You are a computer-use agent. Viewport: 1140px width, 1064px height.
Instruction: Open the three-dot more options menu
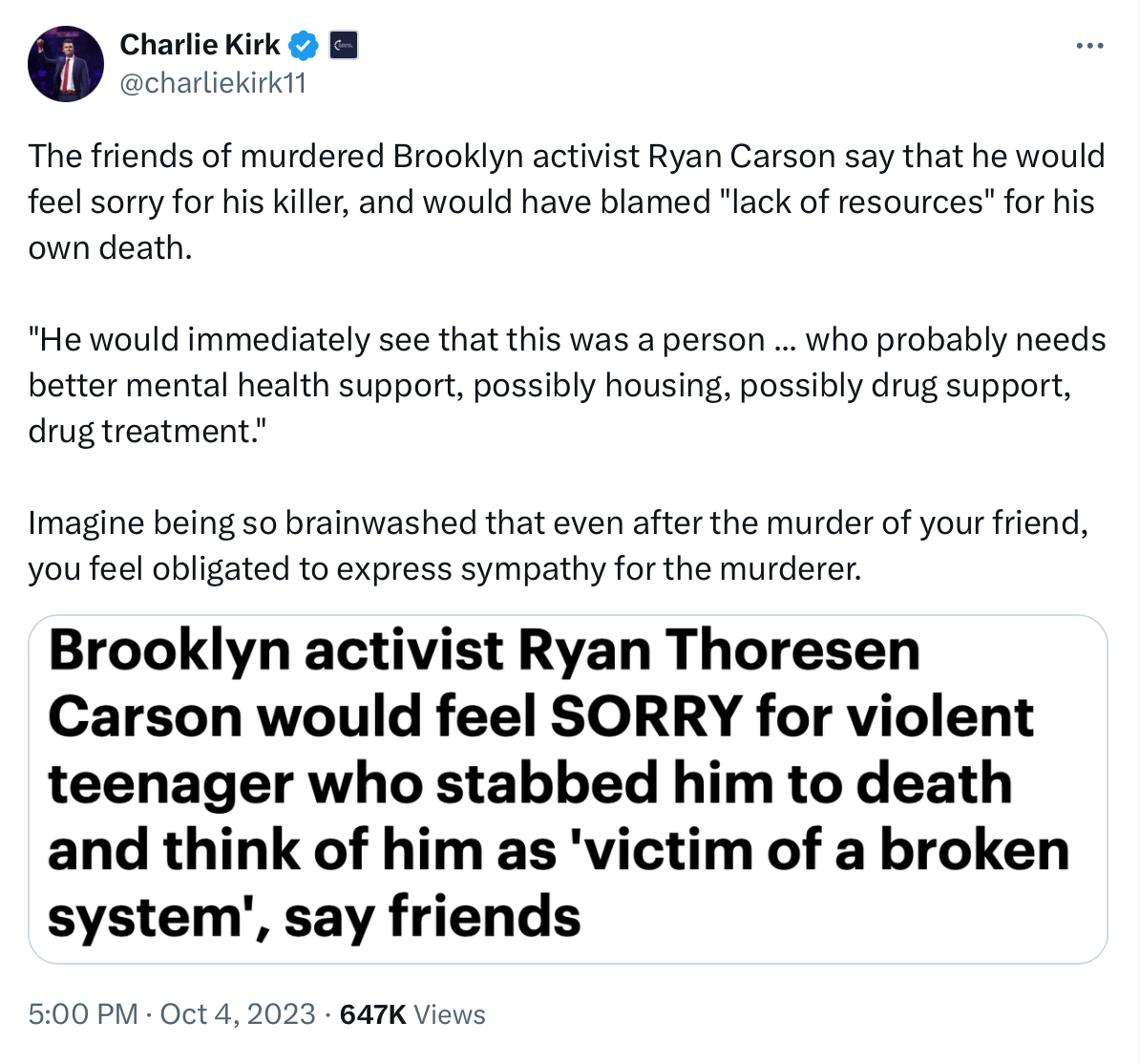coord(1088,45)
